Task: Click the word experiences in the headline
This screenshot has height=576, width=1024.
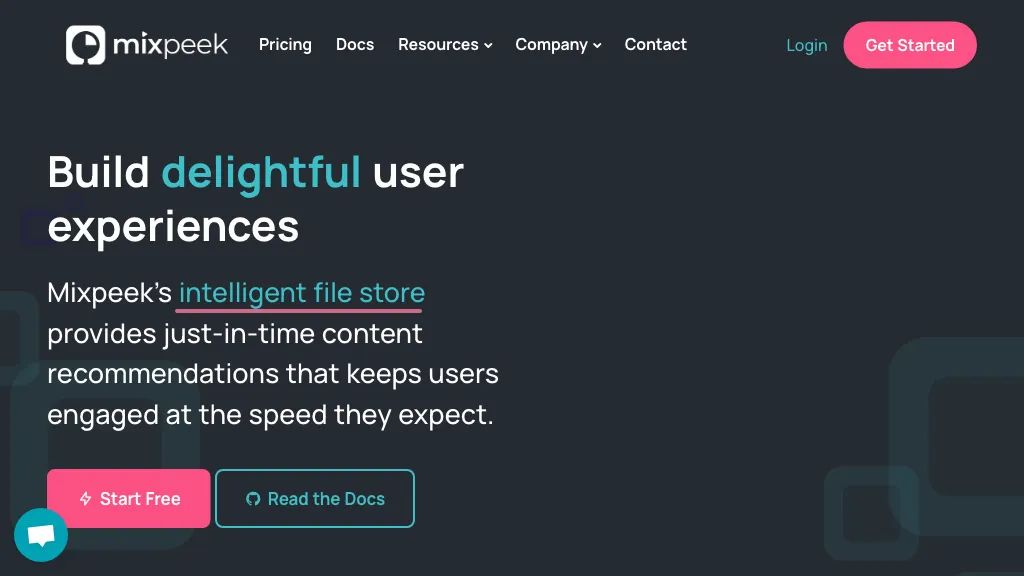Action: [173, 226]
